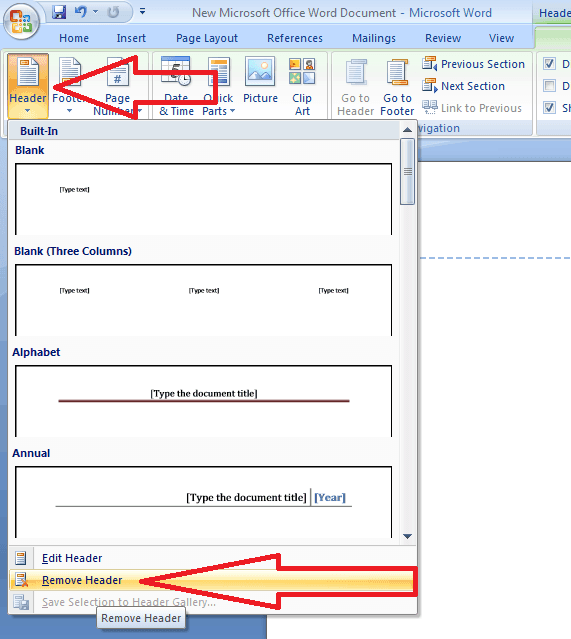The image size is (571, 639).
Task: Choose the Blank (Three Columns) header
Action: tap(203, 300)
